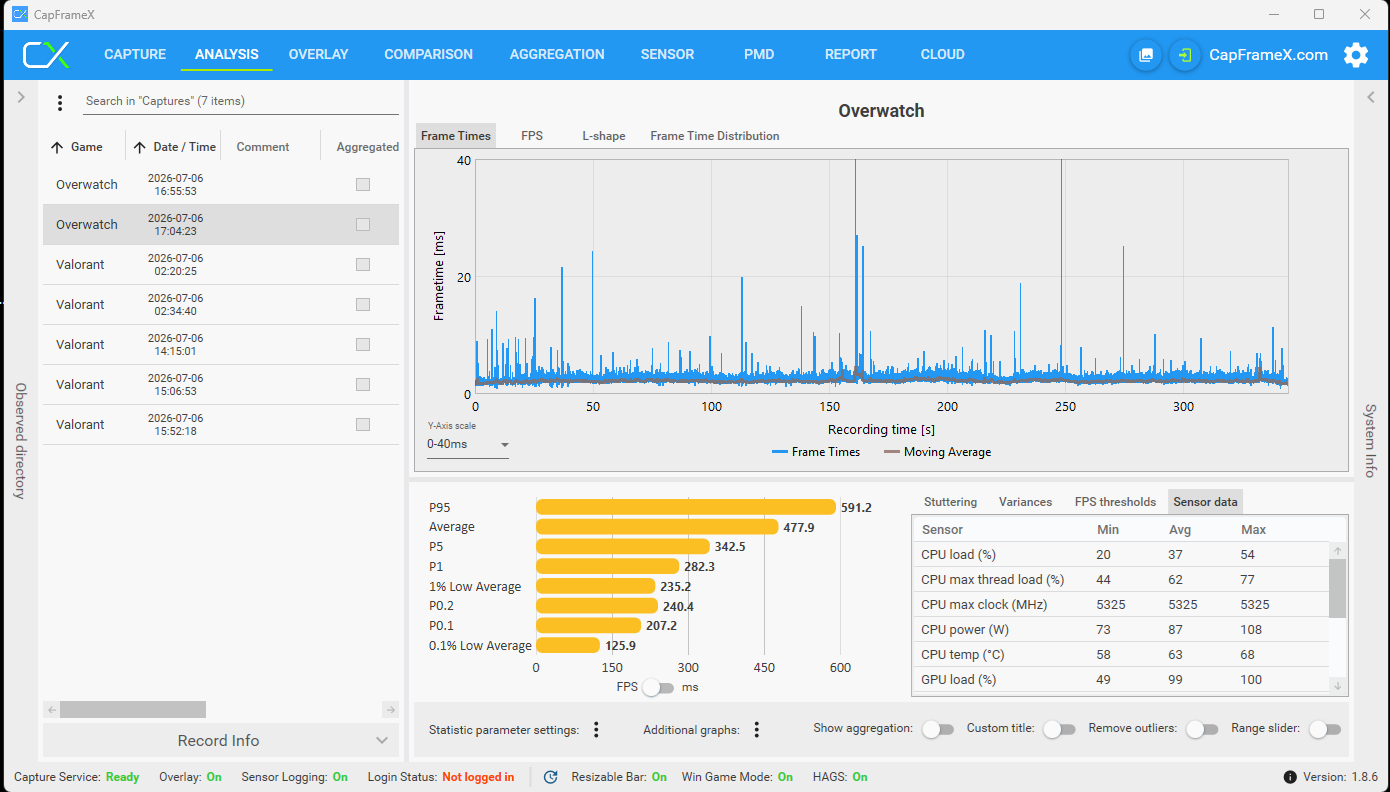Click the screenshot gallery icon in header
The width and height of the screenshot is (1390, 792).
1146,55
